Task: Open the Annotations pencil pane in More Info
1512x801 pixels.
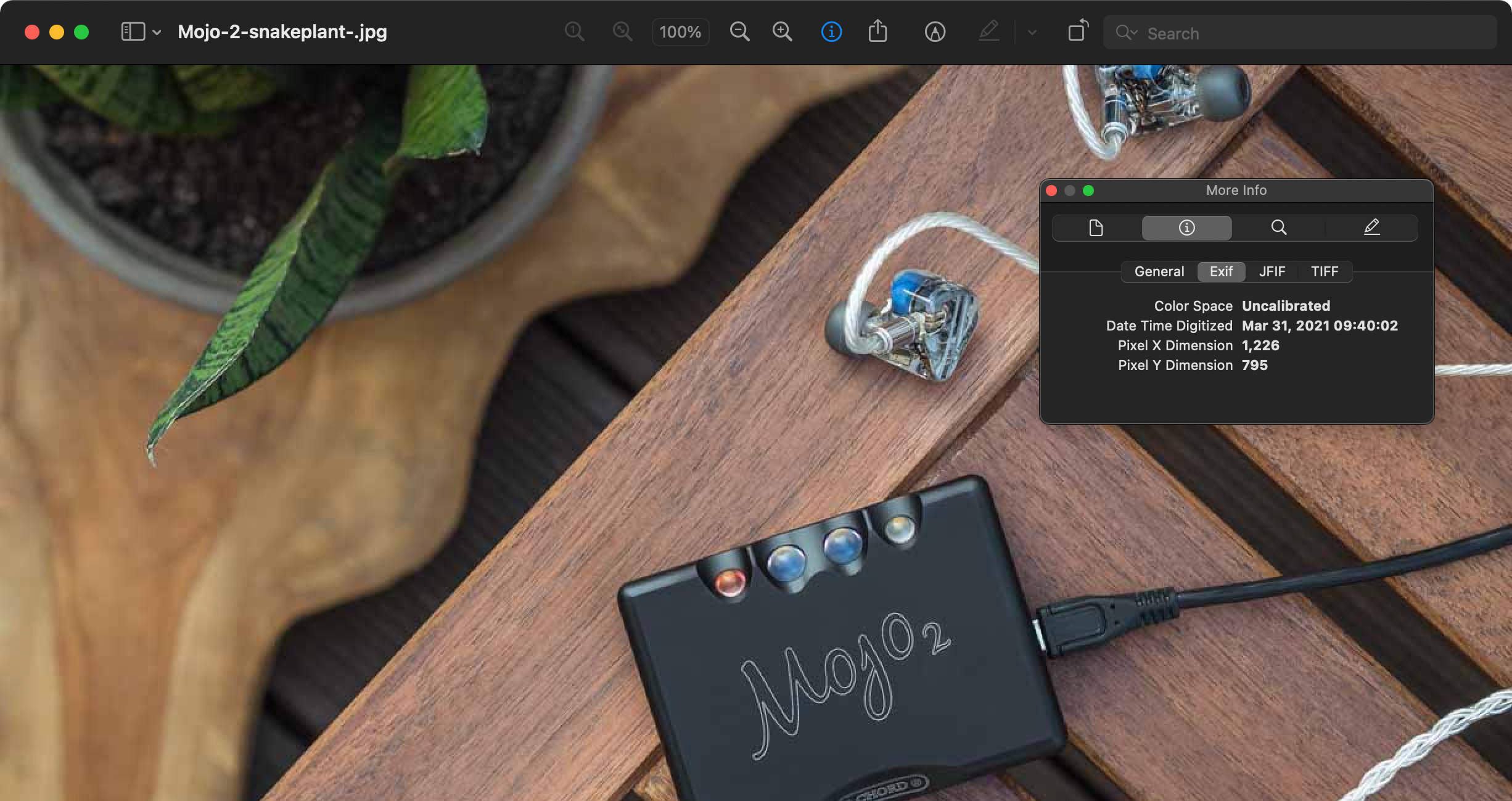Action: 1371,228
